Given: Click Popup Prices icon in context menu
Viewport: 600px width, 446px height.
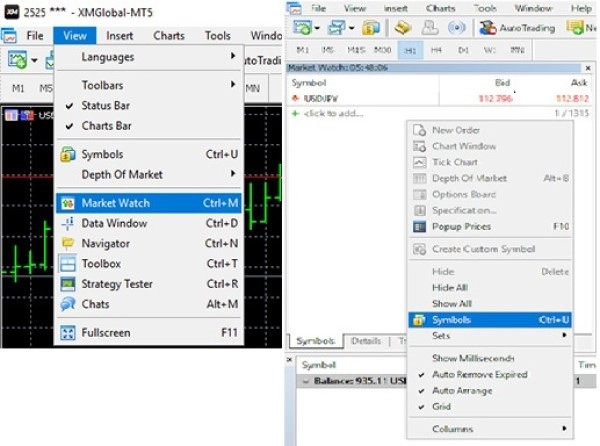Looking at the screenshot, I should pos(419,227).
